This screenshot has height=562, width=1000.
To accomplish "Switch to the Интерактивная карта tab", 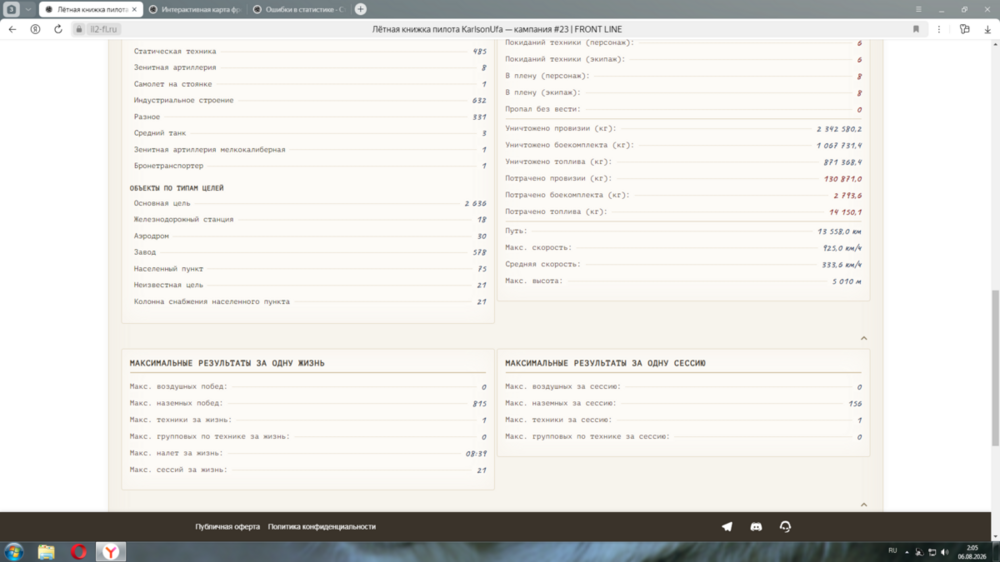I will coord(196,10).
